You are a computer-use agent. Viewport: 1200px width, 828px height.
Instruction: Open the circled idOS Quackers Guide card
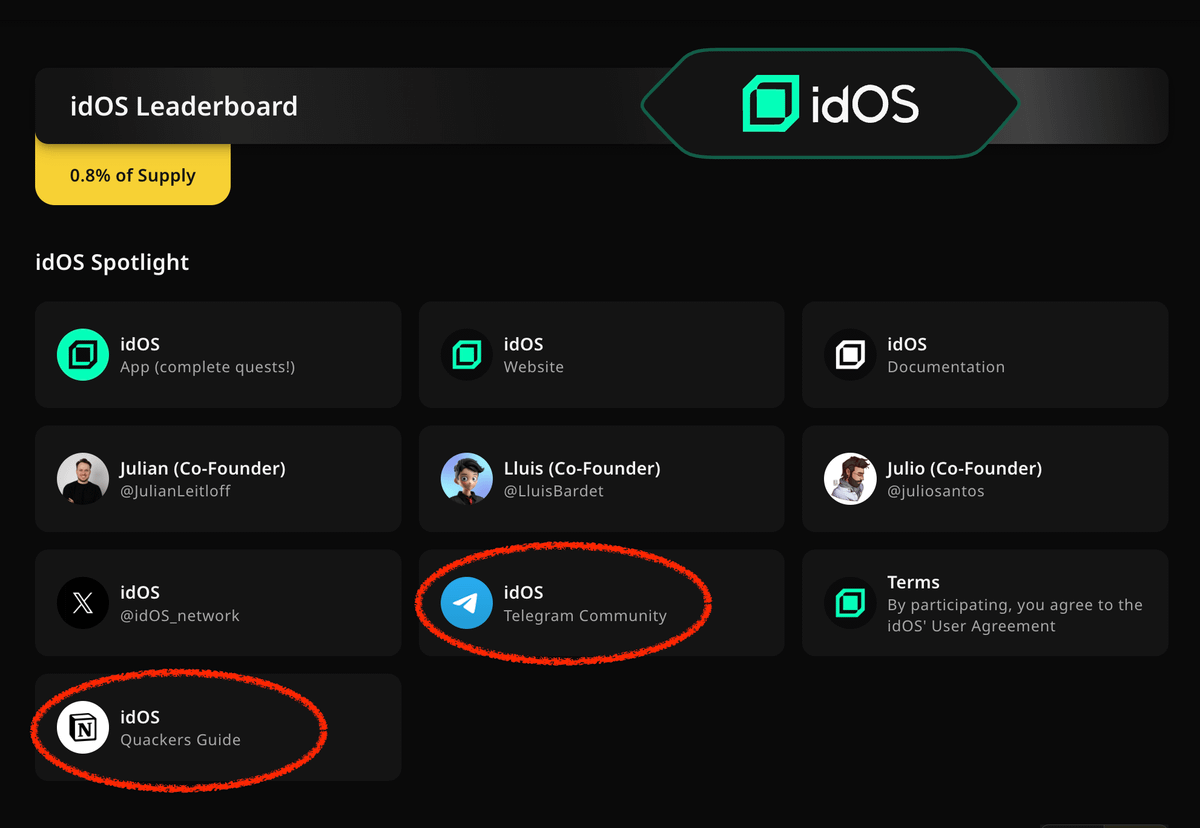coord(218,727)
